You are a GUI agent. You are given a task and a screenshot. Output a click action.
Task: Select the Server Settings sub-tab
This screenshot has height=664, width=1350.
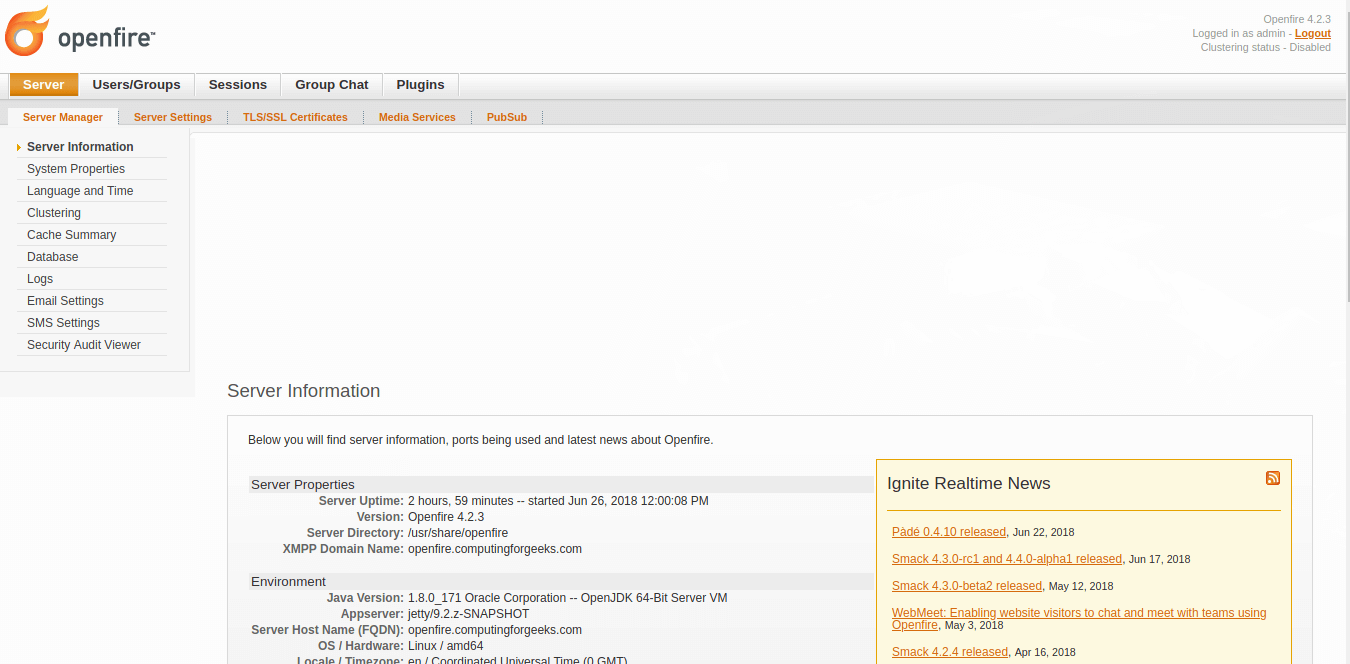pos(172,117)
